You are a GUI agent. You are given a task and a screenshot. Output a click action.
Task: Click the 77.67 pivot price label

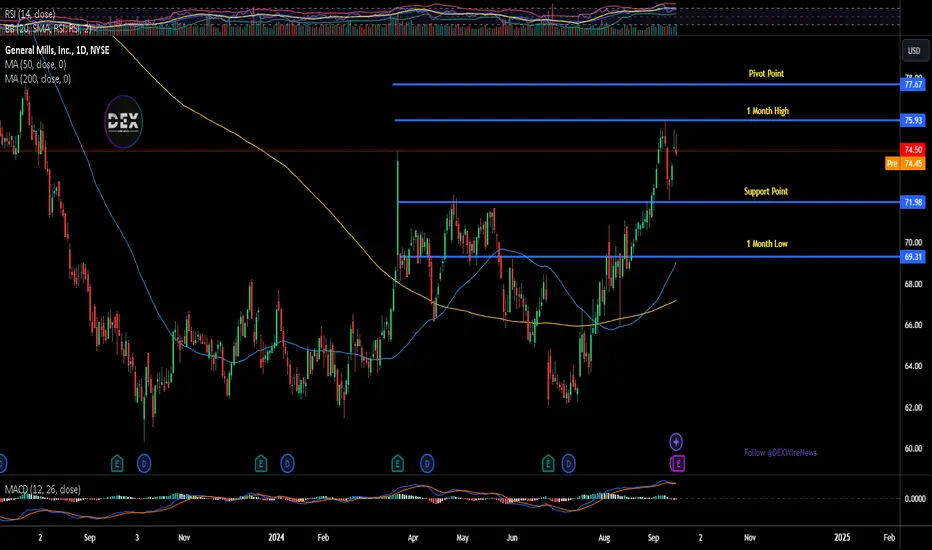(913, 84)
